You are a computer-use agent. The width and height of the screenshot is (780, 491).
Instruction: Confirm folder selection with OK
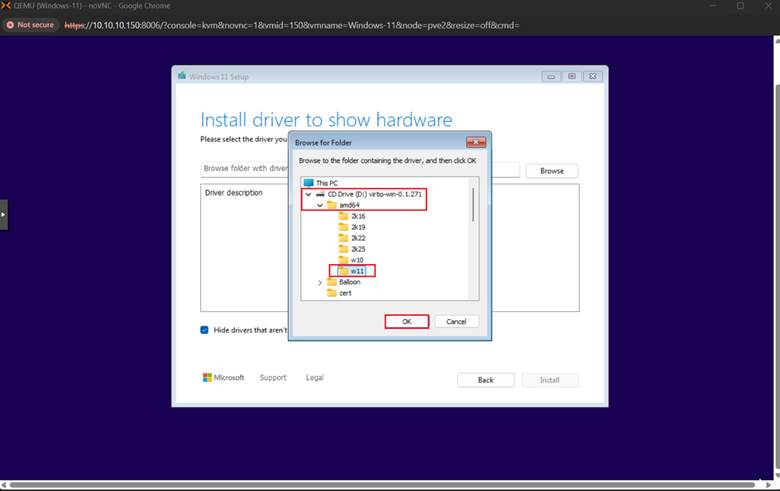point(406,321)
